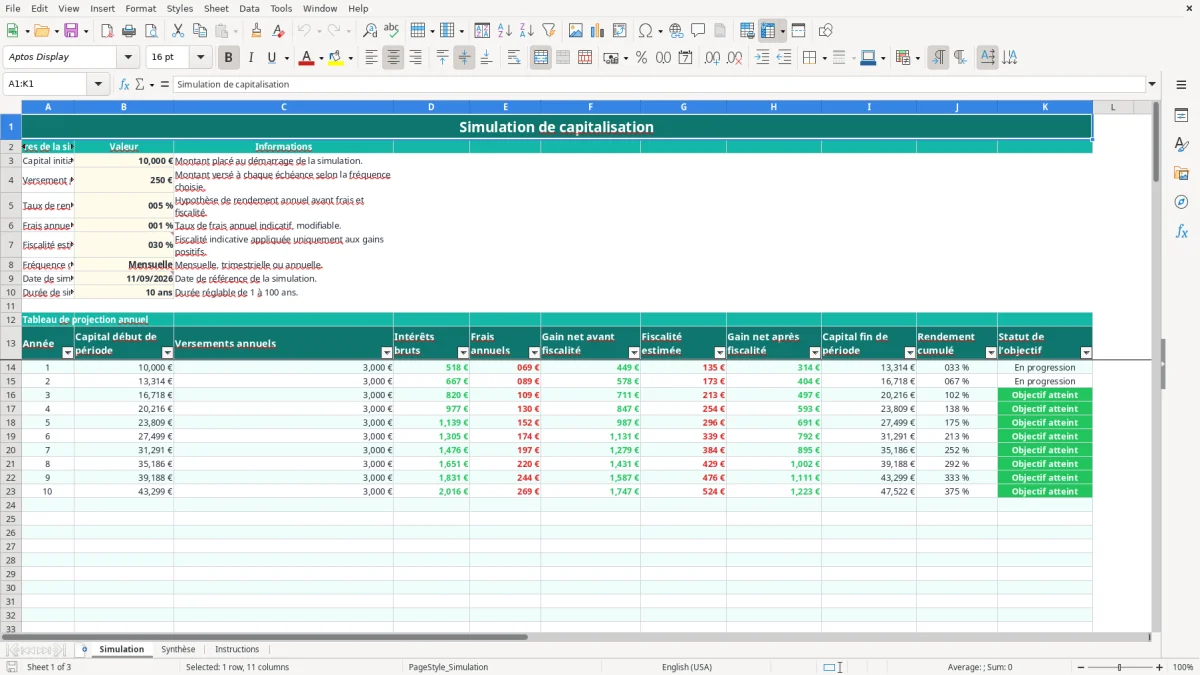Image resolution: width=1200 pixels, height=675 pixels.
Task: Cut the selection with the scissors icon
Action: (x=178, y=31)
